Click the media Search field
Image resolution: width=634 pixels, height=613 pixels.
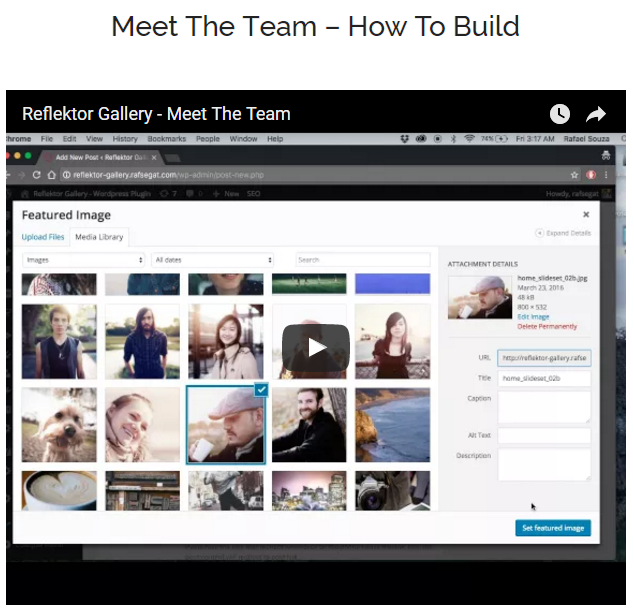click(x=363, y=260)
